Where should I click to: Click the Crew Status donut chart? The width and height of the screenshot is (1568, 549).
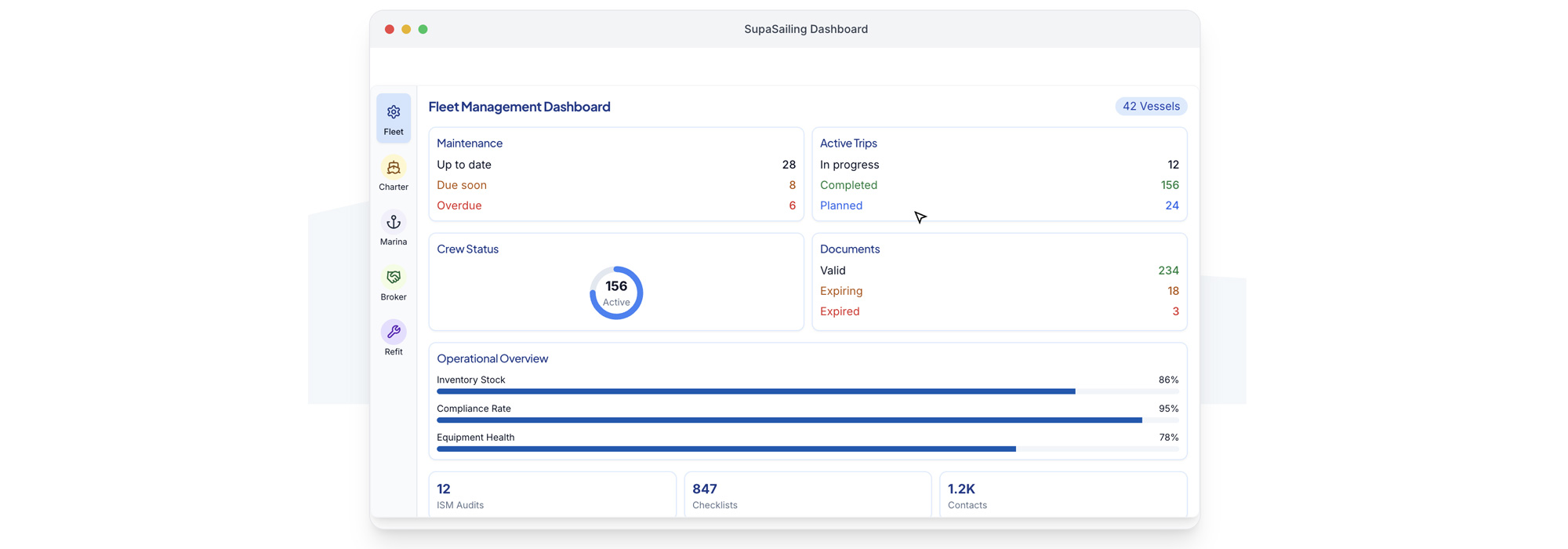tap(616, 293)
